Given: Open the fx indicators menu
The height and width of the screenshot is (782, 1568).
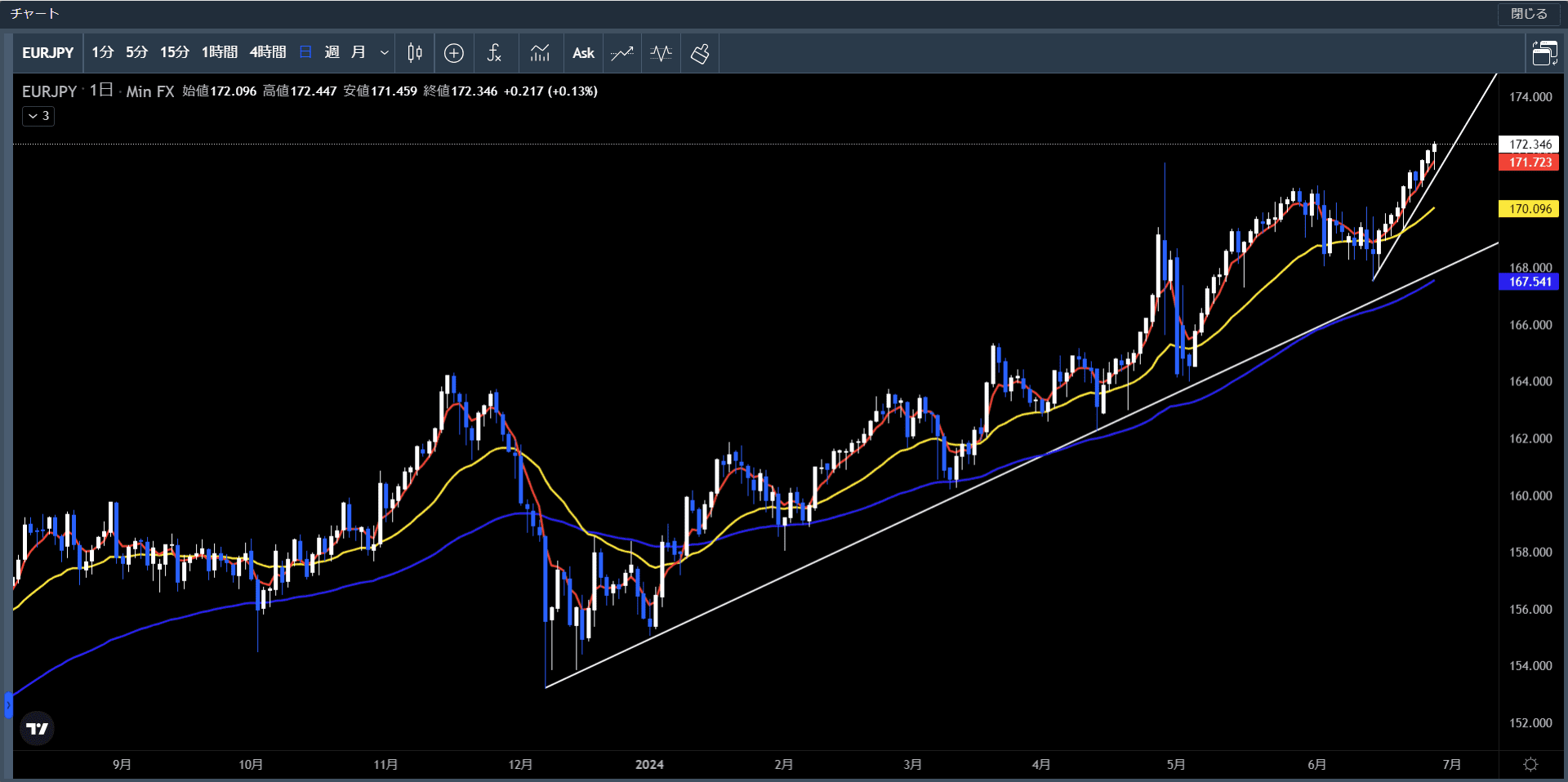Looking at the screenshot, I should [494, 53].
